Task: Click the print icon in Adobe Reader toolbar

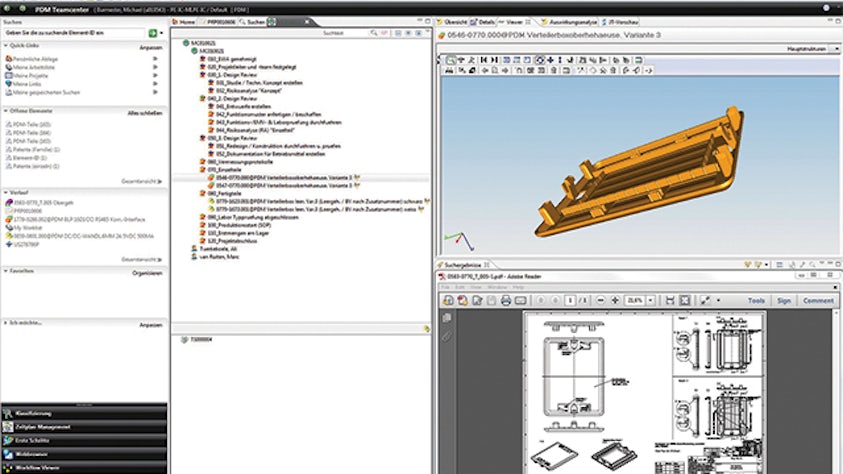Action: (x=506, y=301)
